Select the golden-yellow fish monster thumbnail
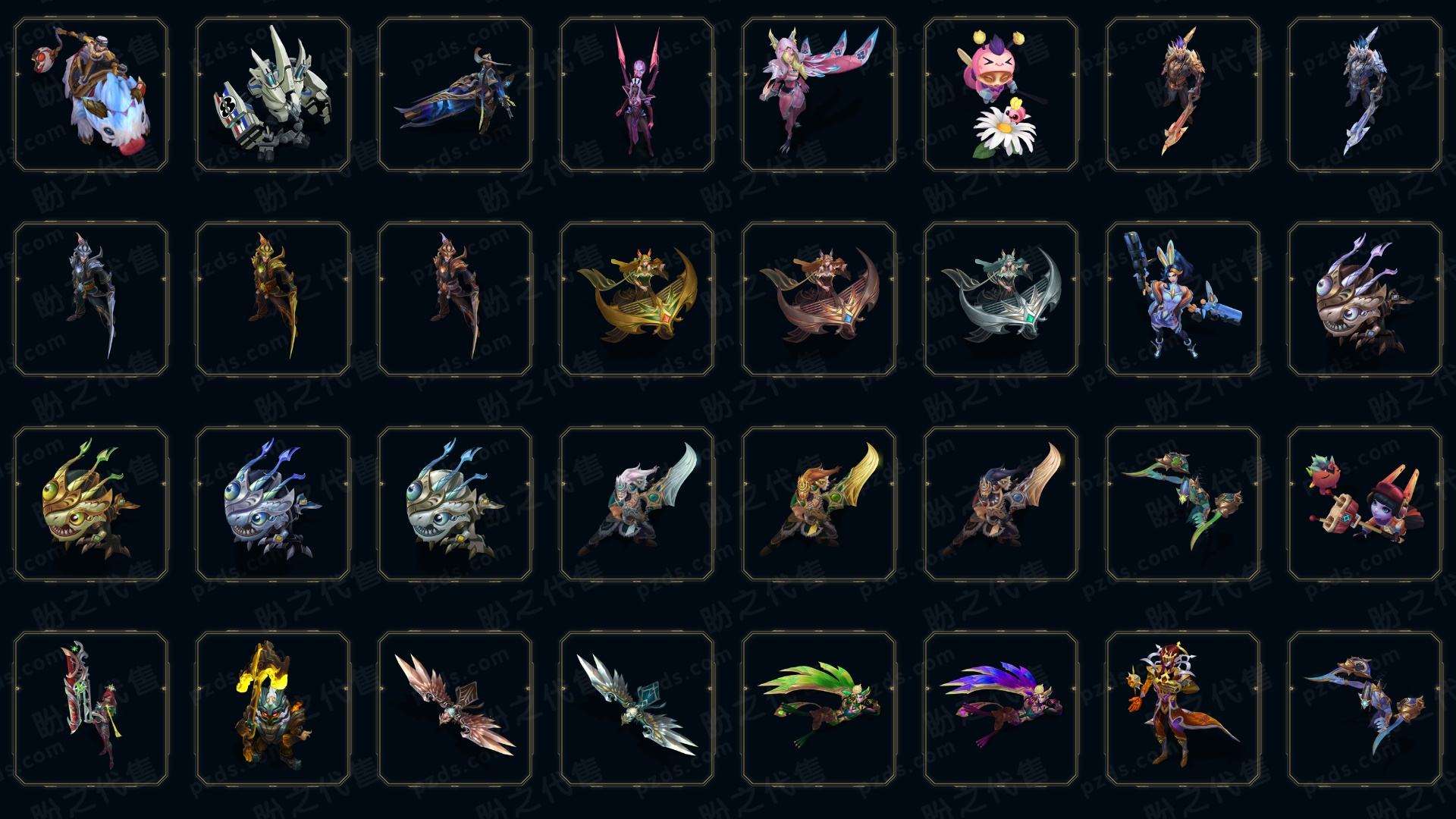This screenshot has height=819, width=1456. click(x=91, y=504)
